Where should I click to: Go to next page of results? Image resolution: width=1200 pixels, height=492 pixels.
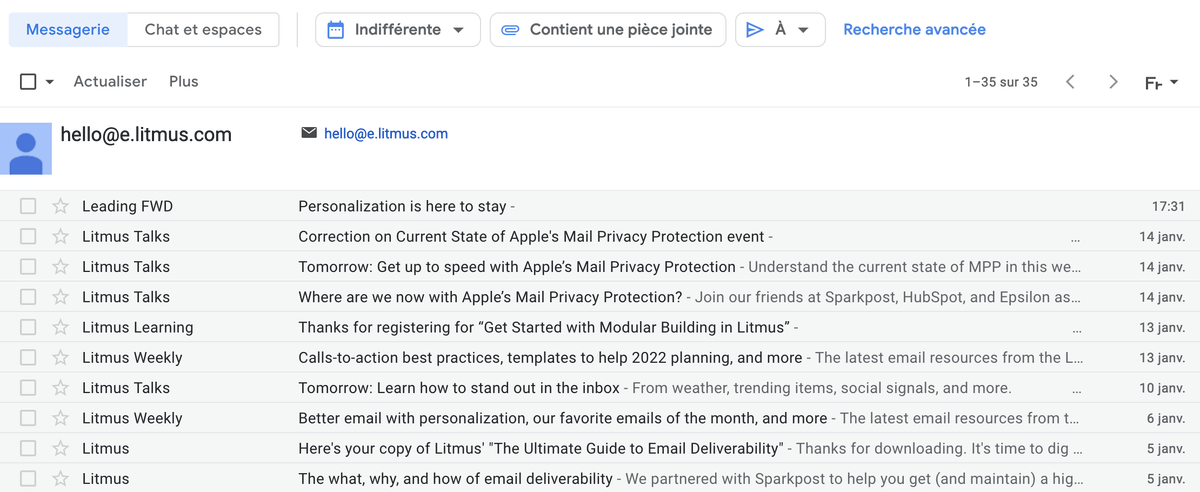click(x=1113, y=82)
